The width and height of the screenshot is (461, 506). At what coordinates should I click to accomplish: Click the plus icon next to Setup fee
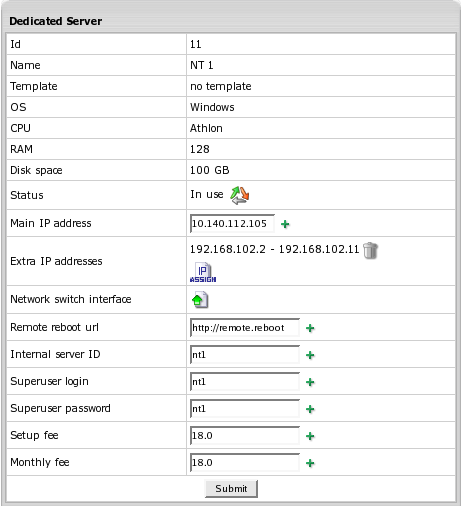point(310,436)
